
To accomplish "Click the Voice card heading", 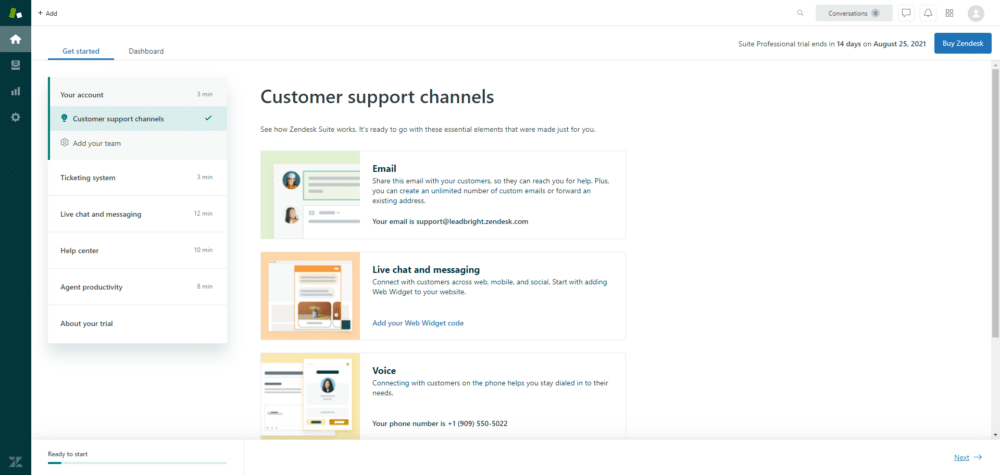I will coord(384,370).
